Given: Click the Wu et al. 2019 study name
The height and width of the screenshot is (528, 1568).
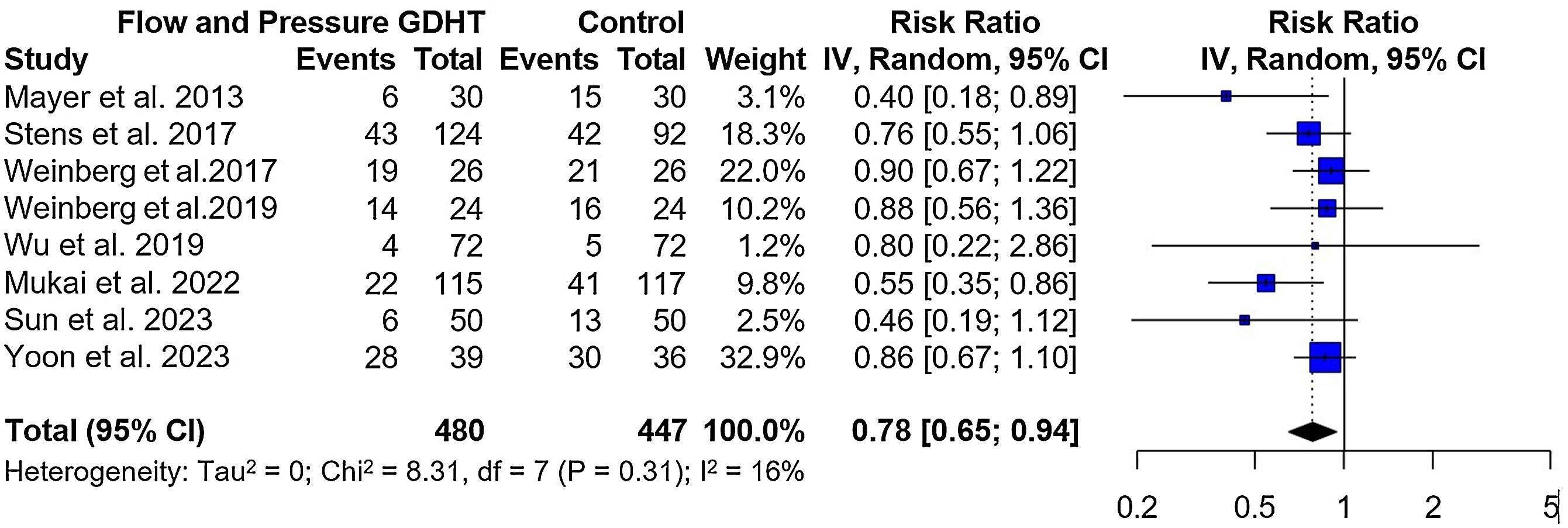Looking at the screenshot, I should 104,245.
